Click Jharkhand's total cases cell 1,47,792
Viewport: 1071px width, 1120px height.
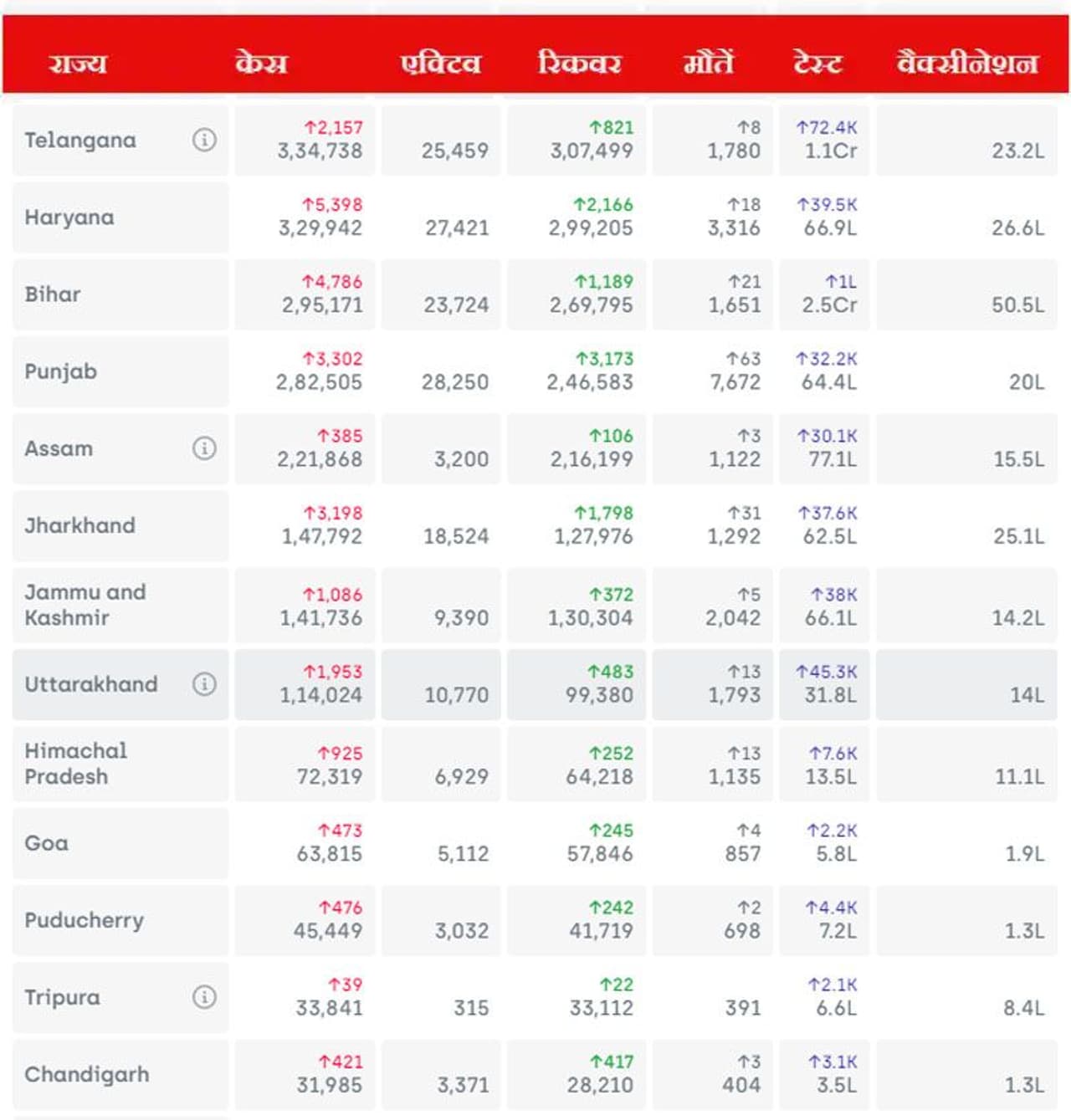(322, 536)
